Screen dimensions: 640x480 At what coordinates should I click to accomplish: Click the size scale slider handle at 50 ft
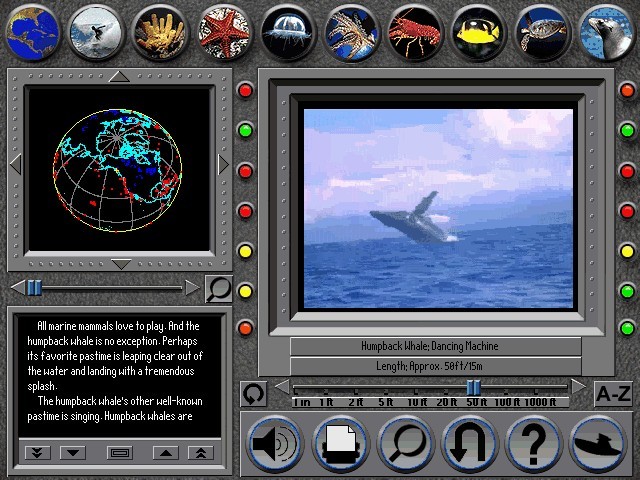473,387
